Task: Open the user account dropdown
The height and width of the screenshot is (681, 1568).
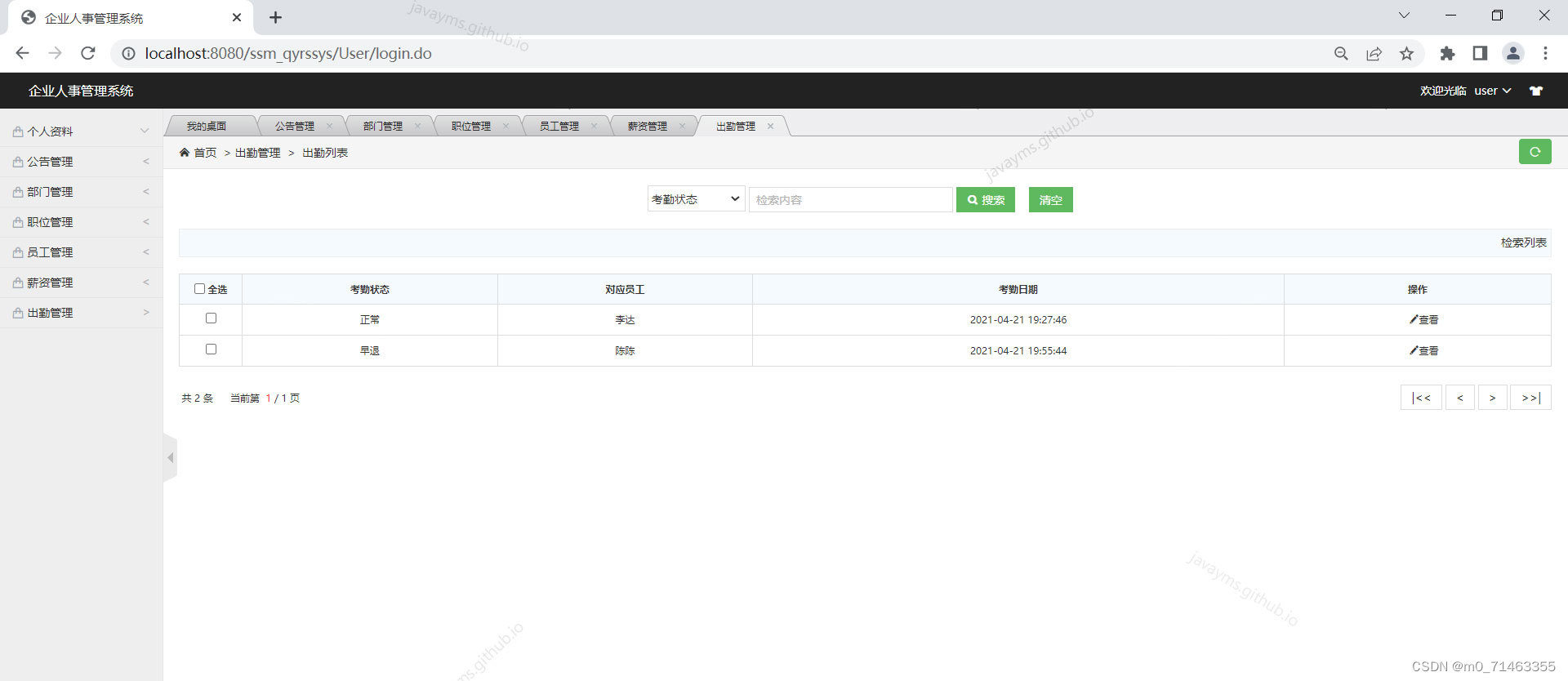Action: pyautogui.click(x=1492, y=91)
